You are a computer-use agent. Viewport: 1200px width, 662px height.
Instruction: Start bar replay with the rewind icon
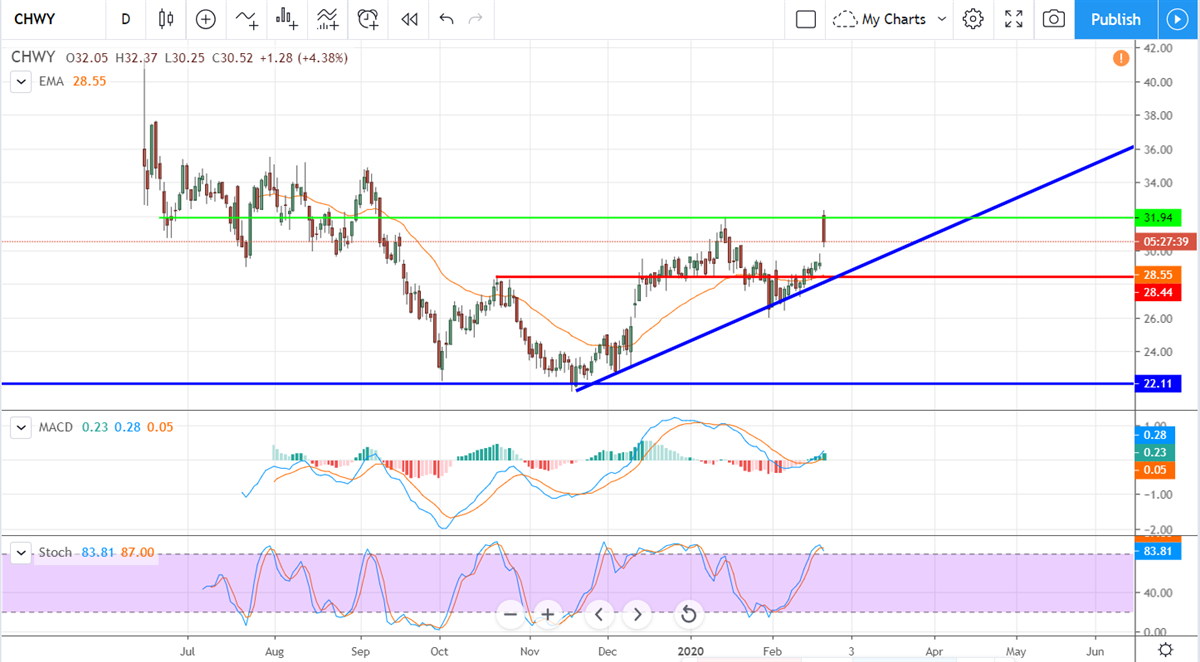(x=408, y=19)
